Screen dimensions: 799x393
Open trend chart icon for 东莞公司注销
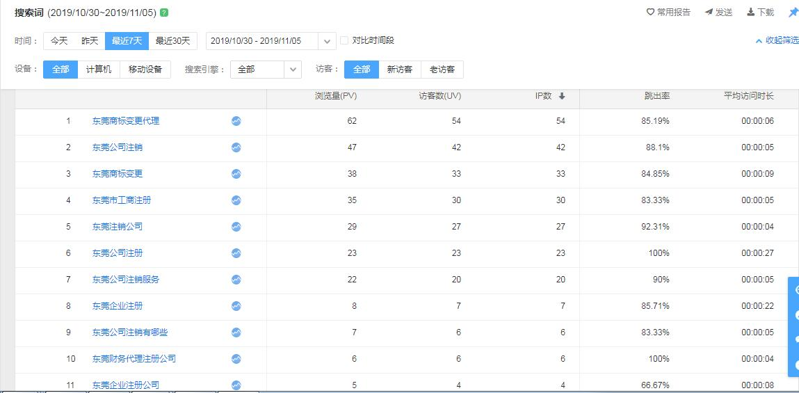pyautogui.click(x=236, y=147)
